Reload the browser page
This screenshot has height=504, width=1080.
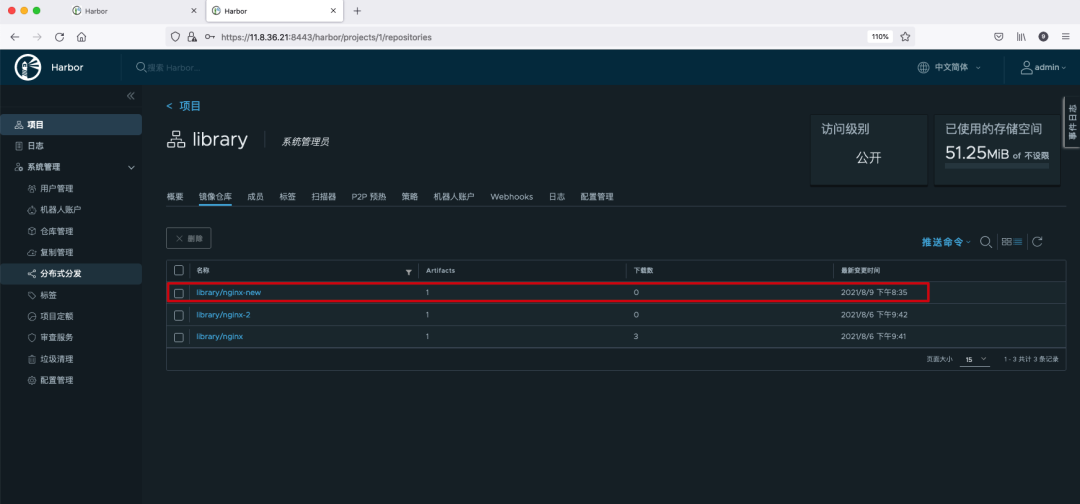tap(60, 36)
